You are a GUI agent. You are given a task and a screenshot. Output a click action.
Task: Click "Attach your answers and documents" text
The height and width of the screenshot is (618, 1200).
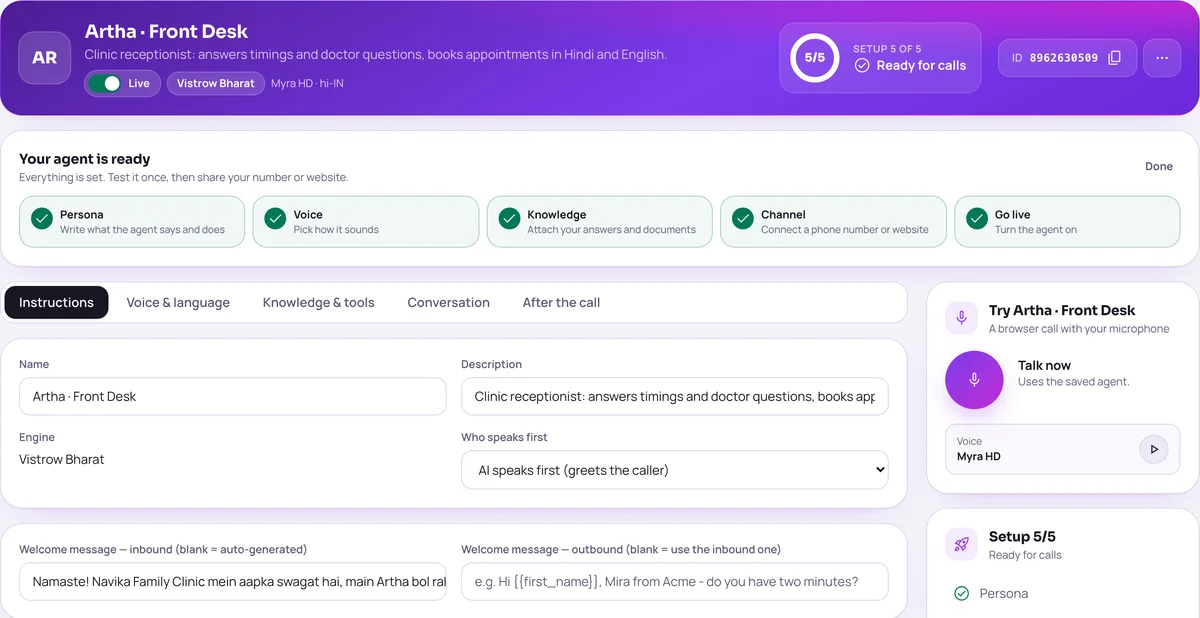[x=612, y=230]
